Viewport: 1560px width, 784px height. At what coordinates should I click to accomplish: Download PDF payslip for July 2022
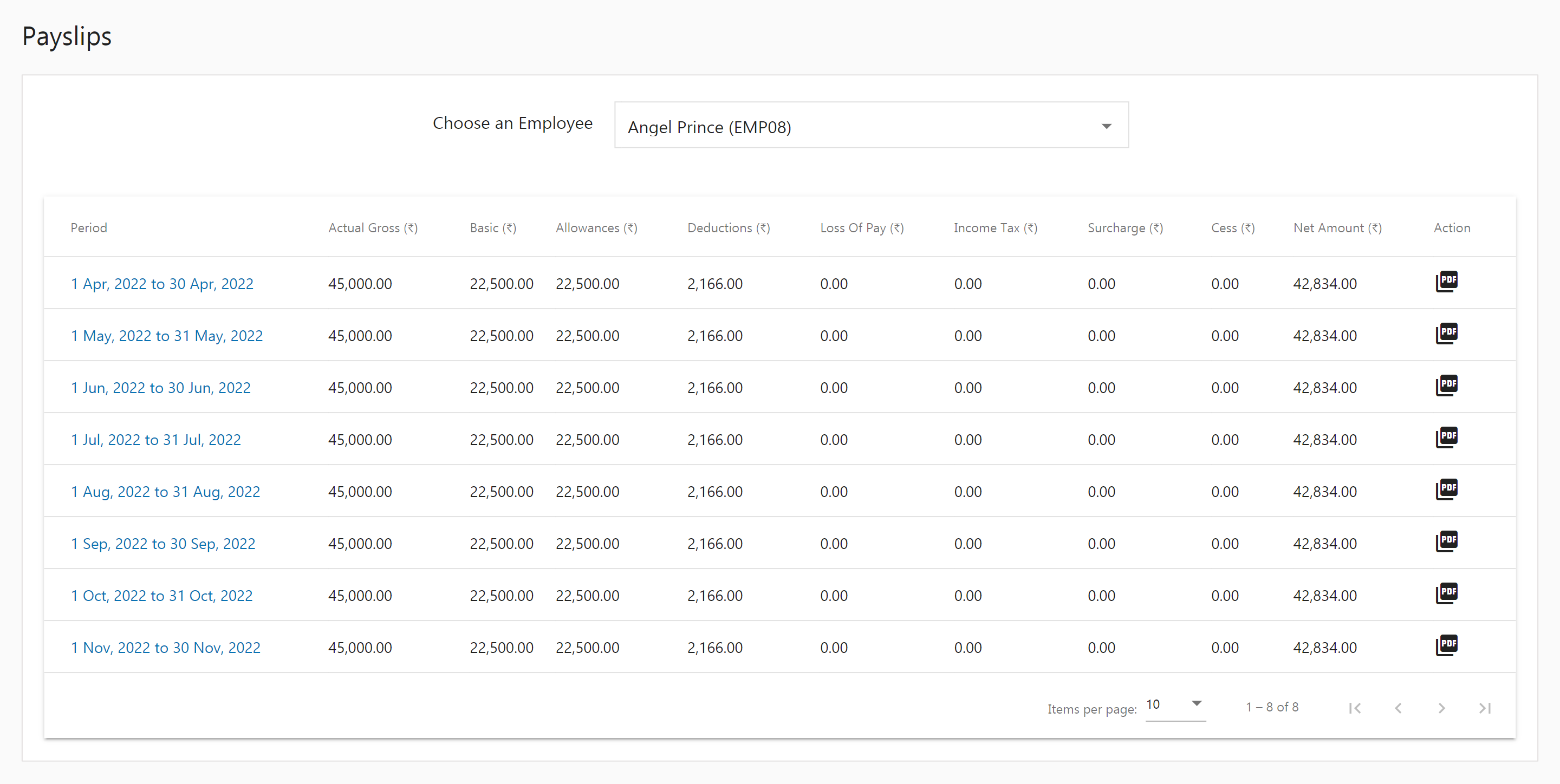pyautogui.click(x=1446, y=437)
